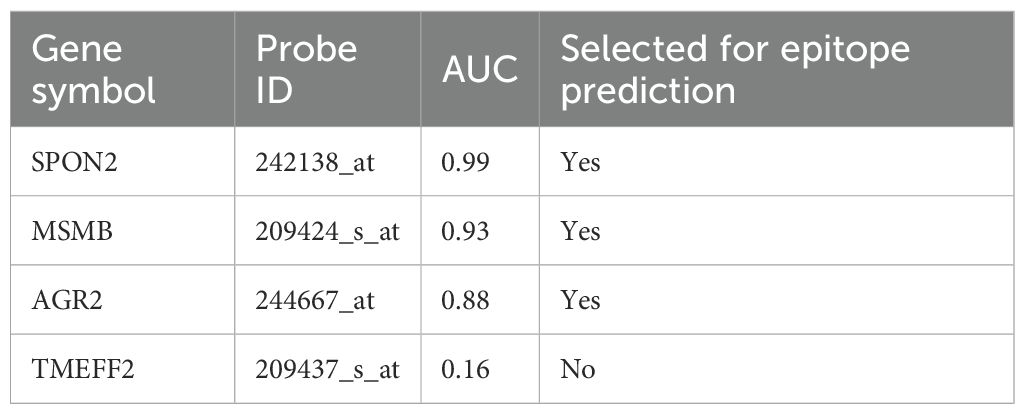Click the Yes cell in the AGR2 row
1025x414 pixels.
[580, 301]
